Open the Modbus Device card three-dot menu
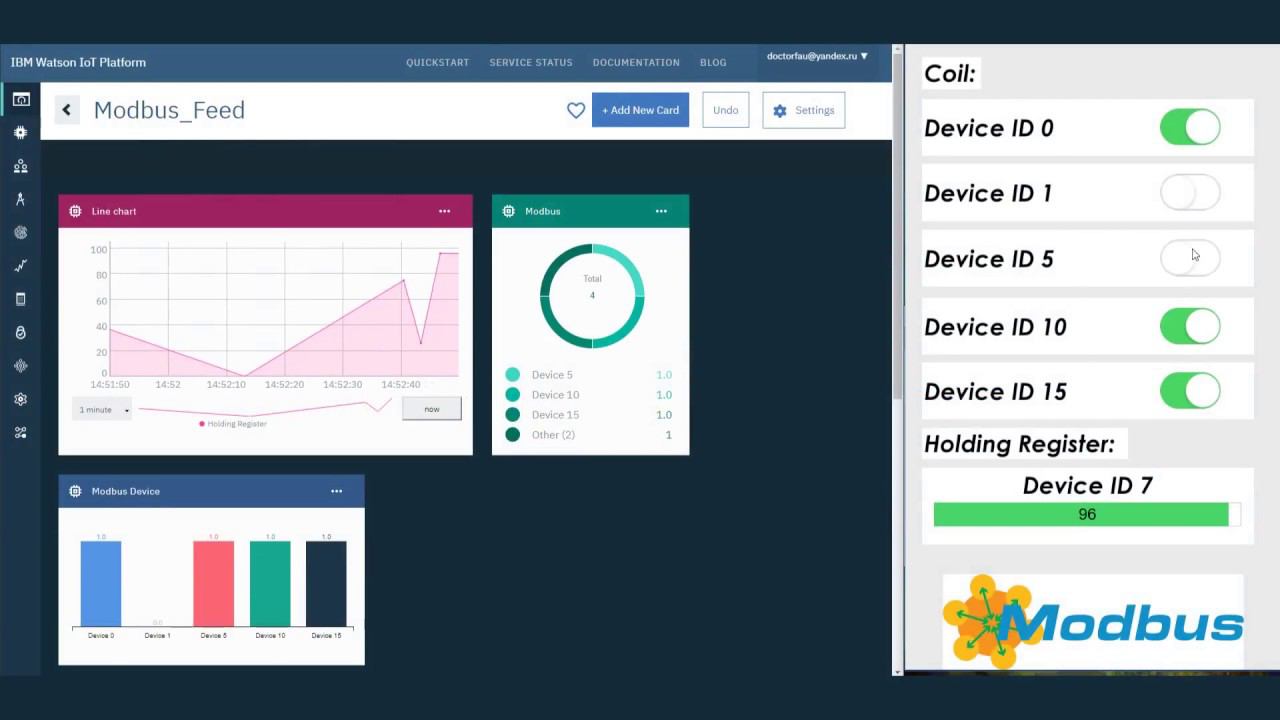 (336, 491)
